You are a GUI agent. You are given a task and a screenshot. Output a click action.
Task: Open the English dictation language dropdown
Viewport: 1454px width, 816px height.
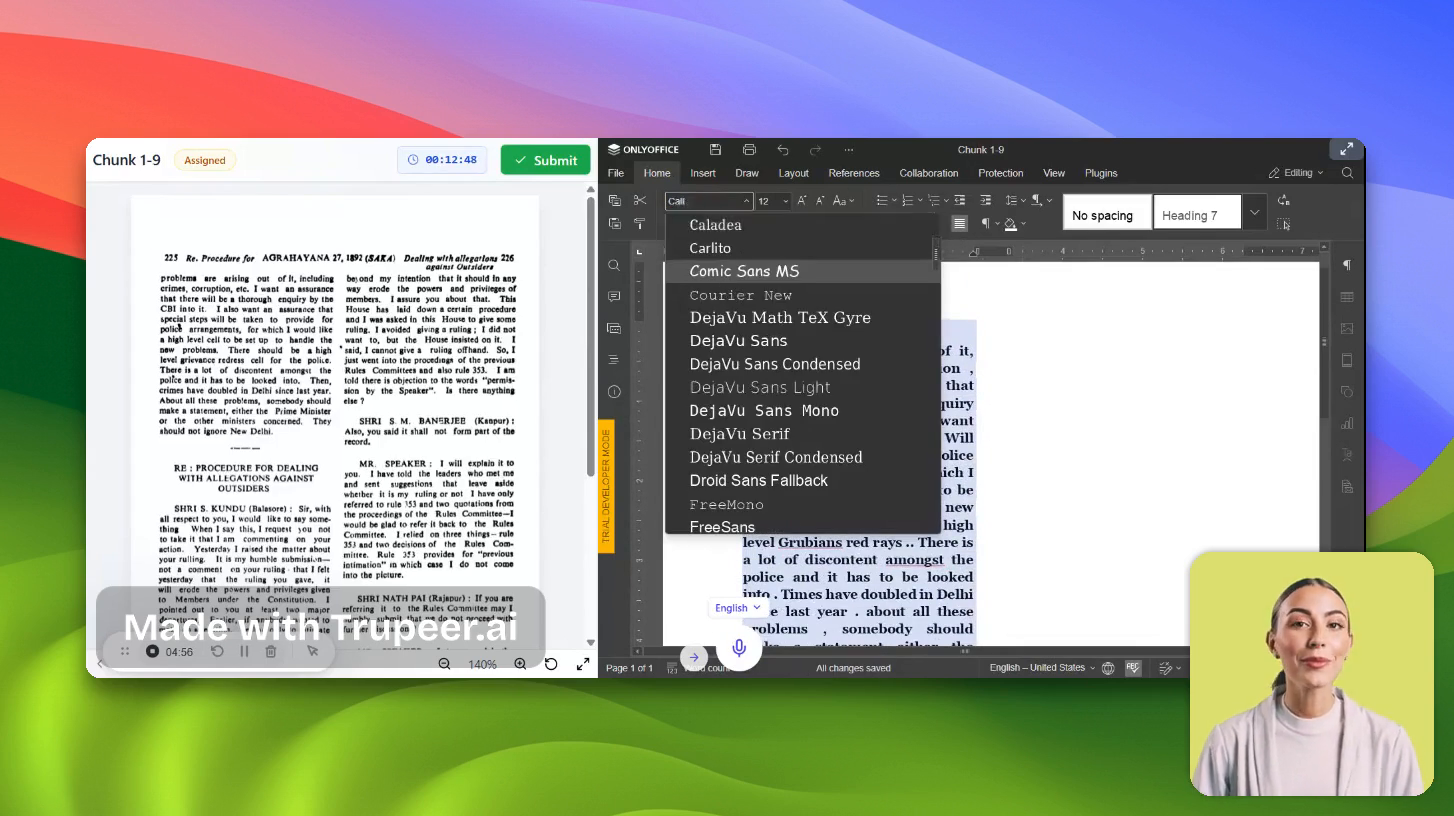738,608
